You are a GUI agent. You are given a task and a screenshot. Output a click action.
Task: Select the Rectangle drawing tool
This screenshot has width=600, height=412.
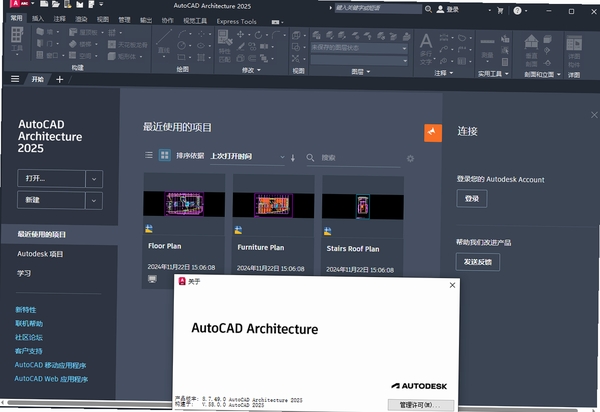tap(181, 57)
